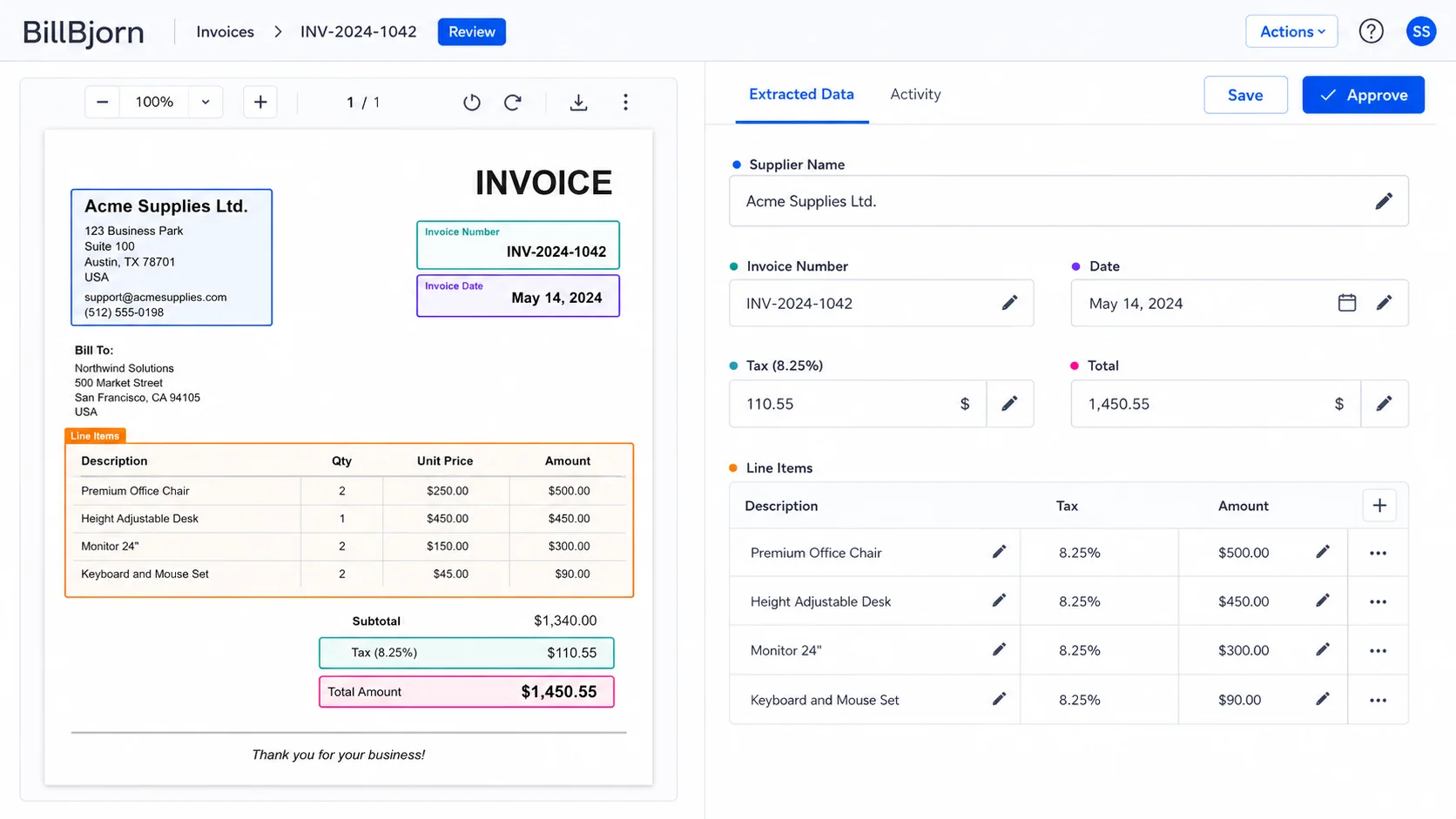Edit Height Adjustable Desk amount $450.00
This screenshot has height=819, width=1456.
[1323, 601]
